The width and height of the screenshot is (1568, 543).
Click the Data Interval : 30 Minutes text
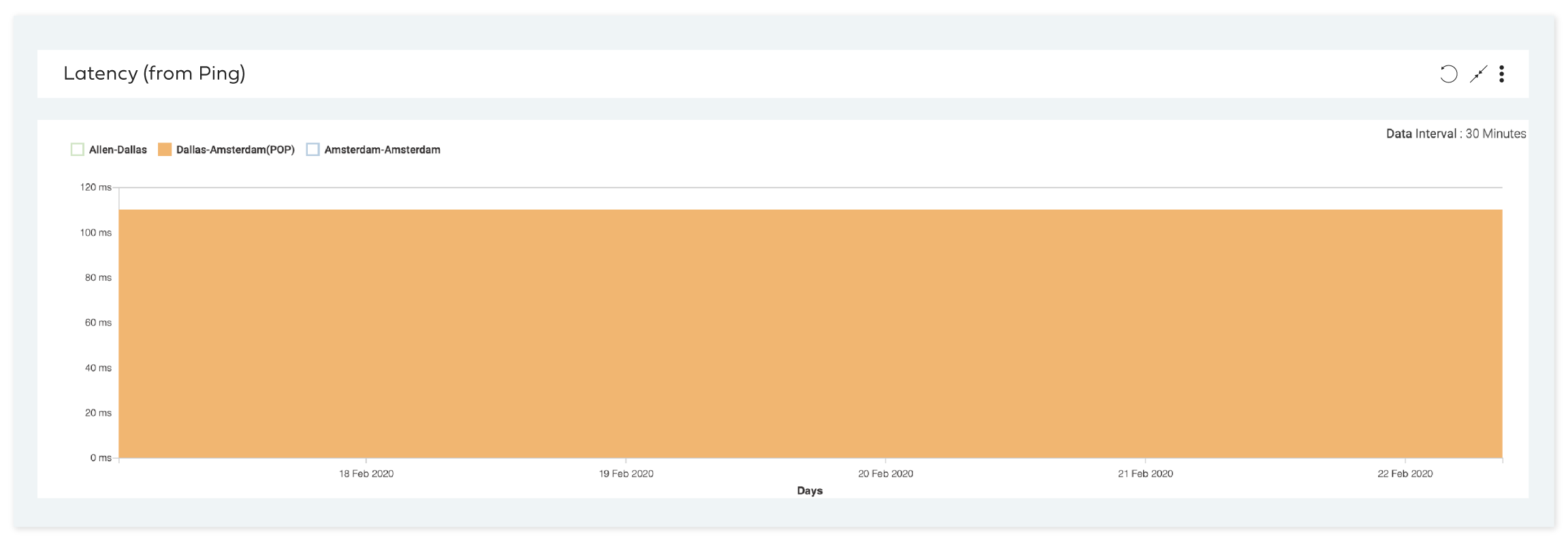(1456, 134)
